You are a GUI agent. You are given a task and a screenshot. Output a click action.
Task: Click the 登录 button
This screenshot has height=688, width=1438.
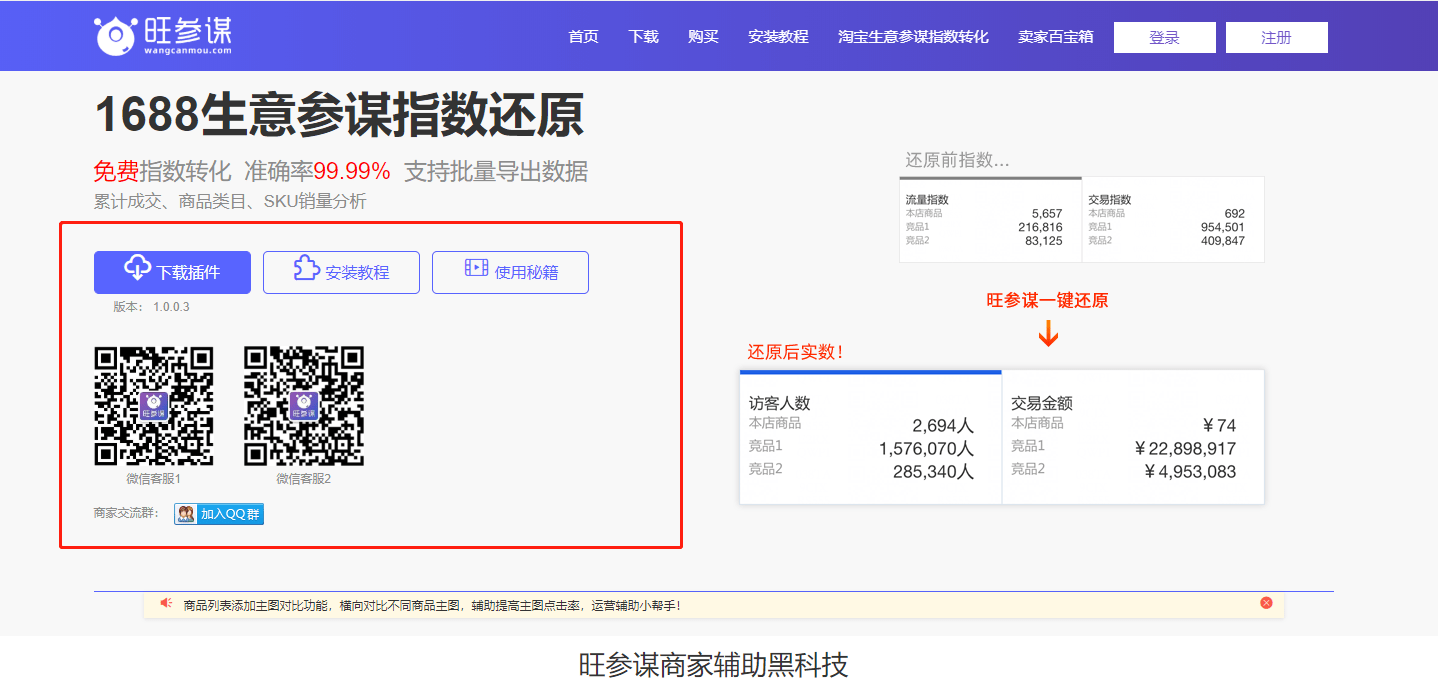point(1164,36)
